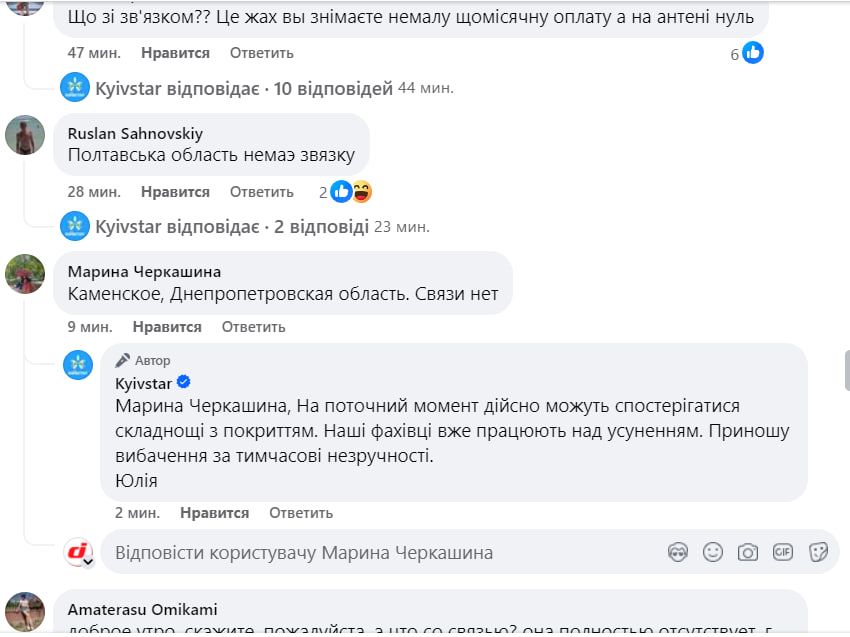Reply to Марина Черкашина's comment
The width and height of the screenshot is (850, 637).
(253, 327)
